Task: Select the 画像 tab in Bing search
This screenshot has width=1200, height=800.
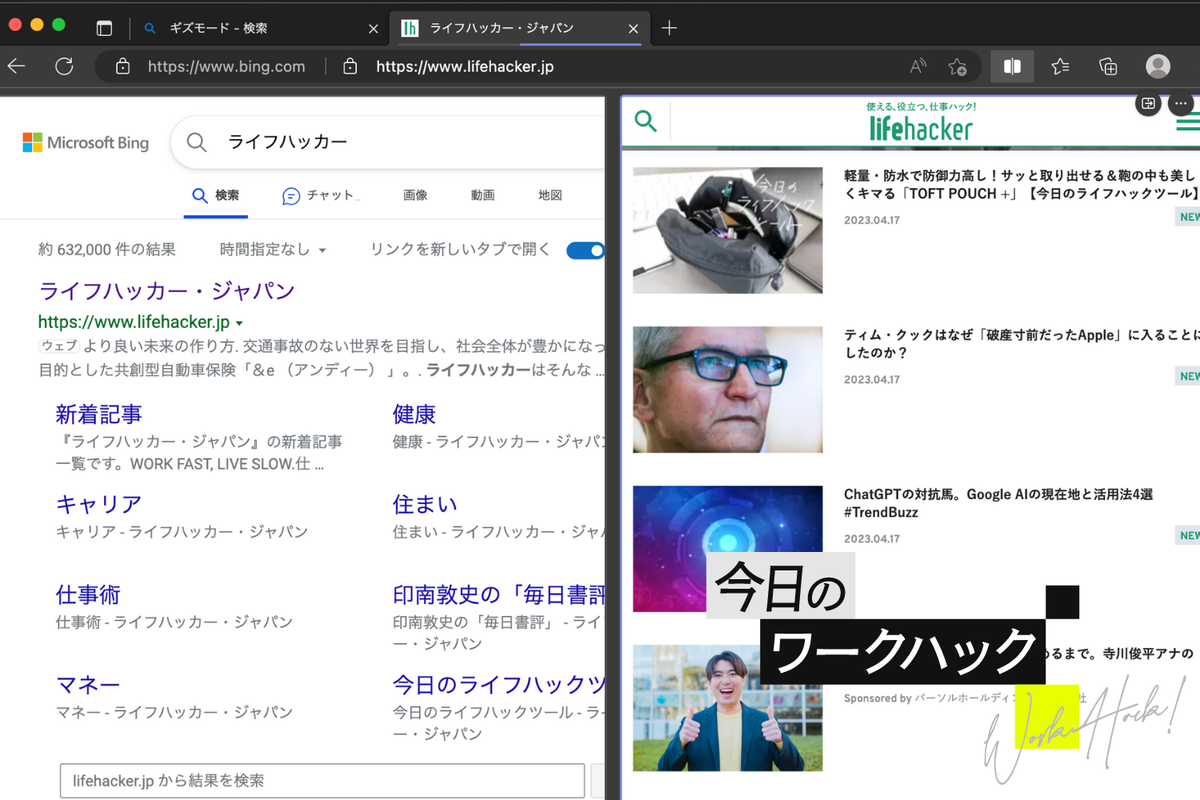Action: (x=415, y=195)
